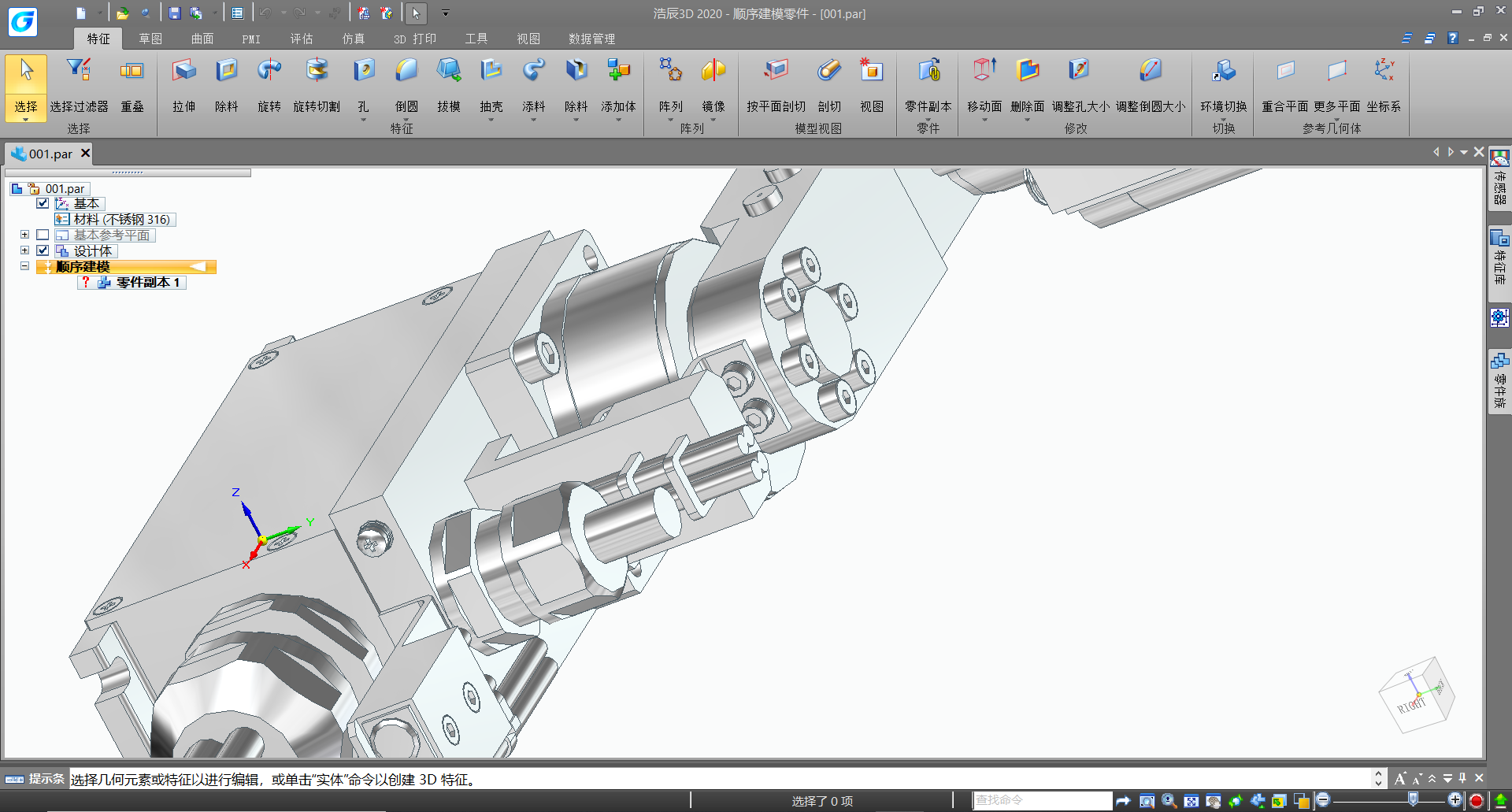
Task: Open the 数据管理 ribbon tab
Action: coord(591,39)
